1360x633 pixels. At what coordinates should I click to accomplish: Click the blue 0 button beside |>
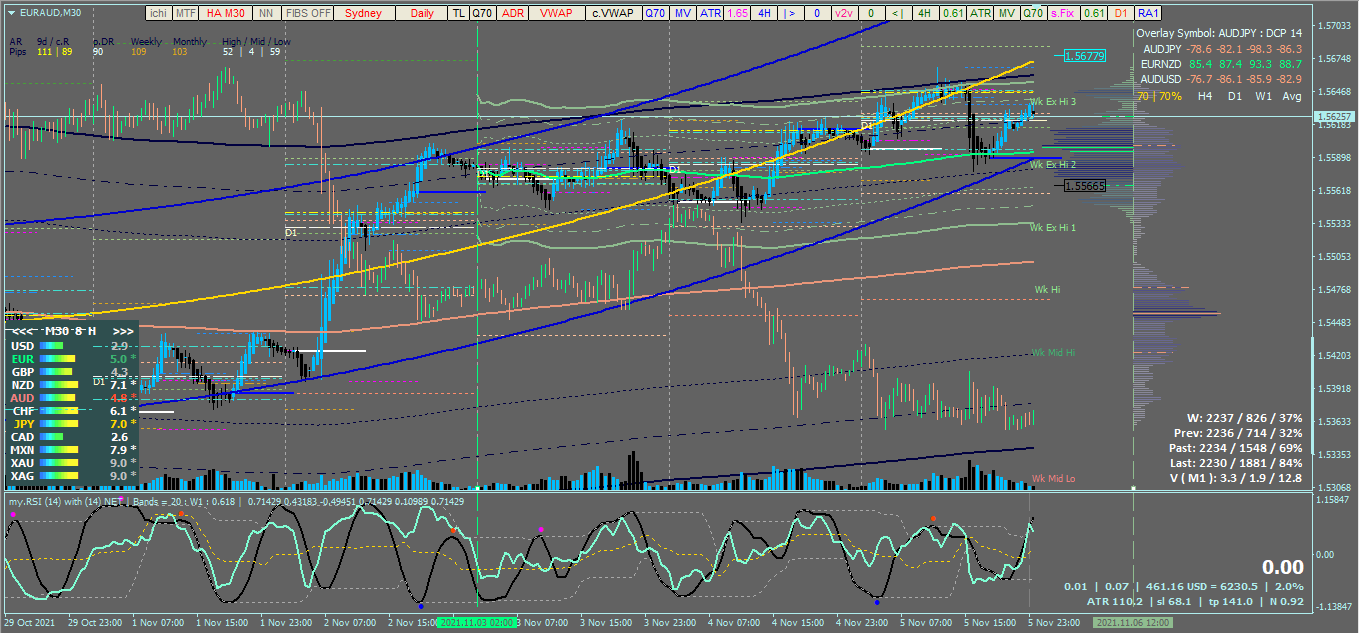(818, 13)
